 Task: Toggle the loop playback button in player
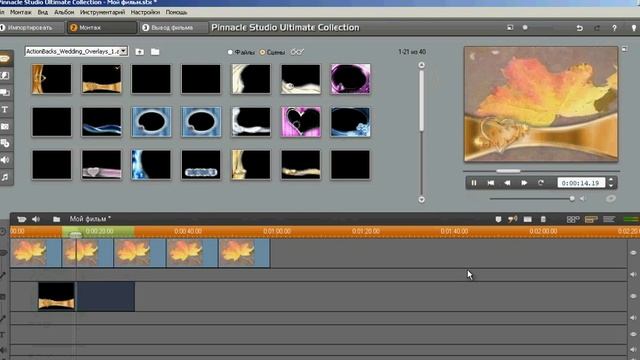541,183
